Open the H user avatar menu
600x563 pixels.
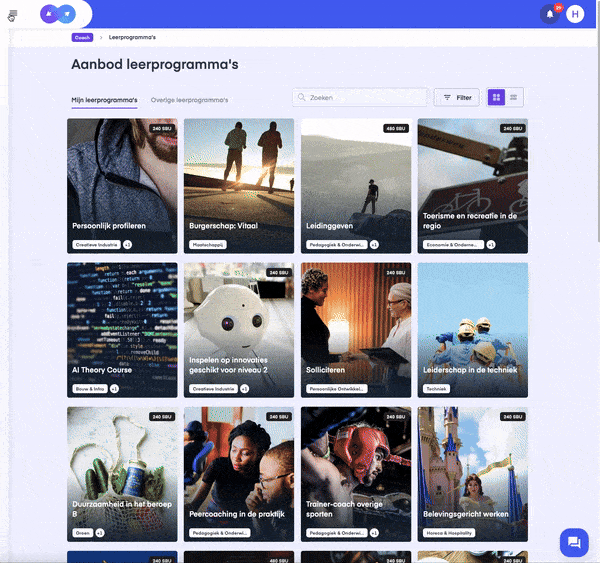click(x=575, y=14)
